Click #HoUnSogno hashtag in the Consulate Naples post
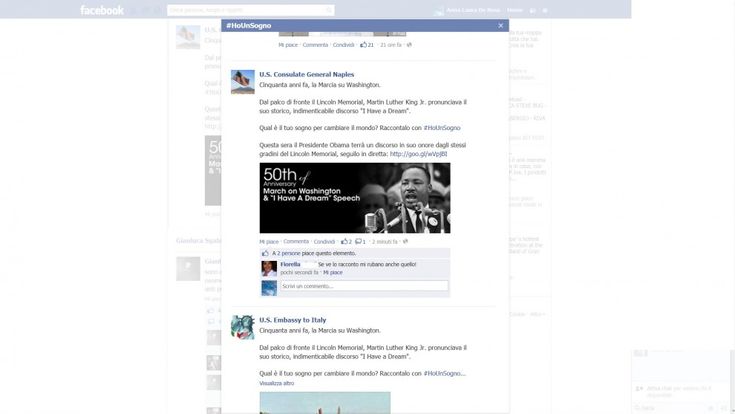This screenshot has height=414, width=735. pos(442,128)
